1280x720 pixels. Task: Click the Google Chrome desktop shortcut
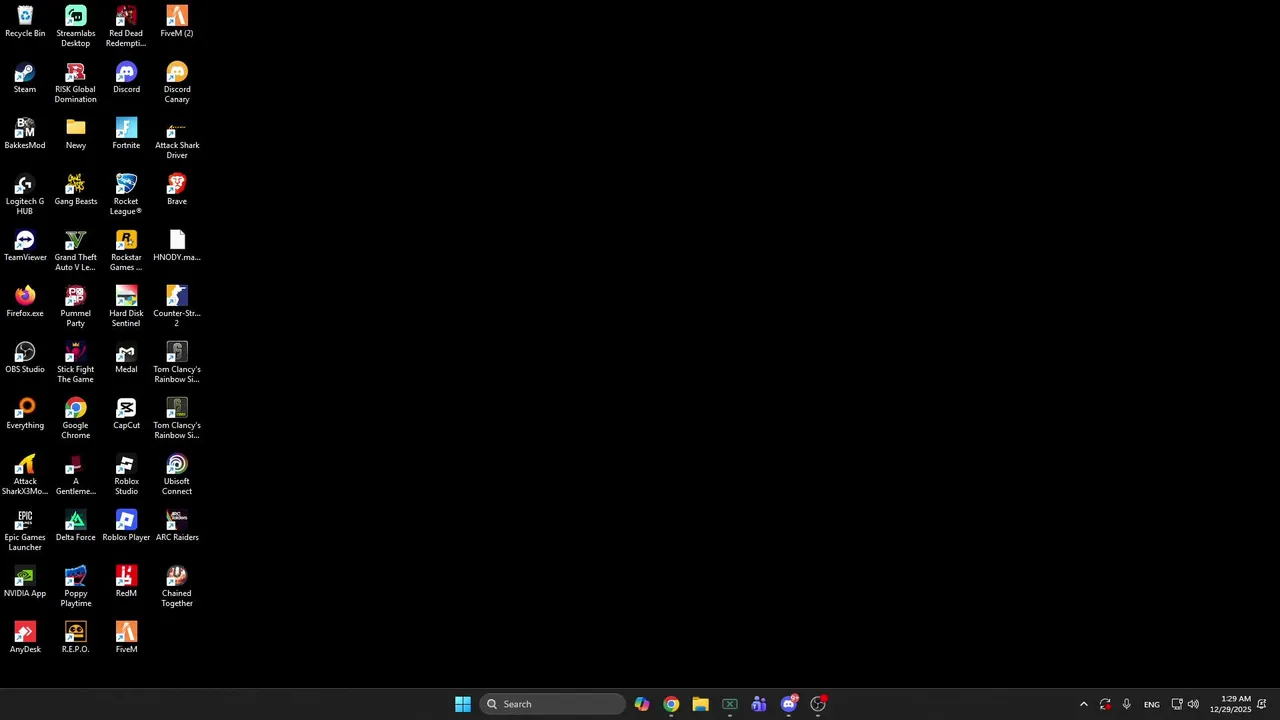[75, 419]
